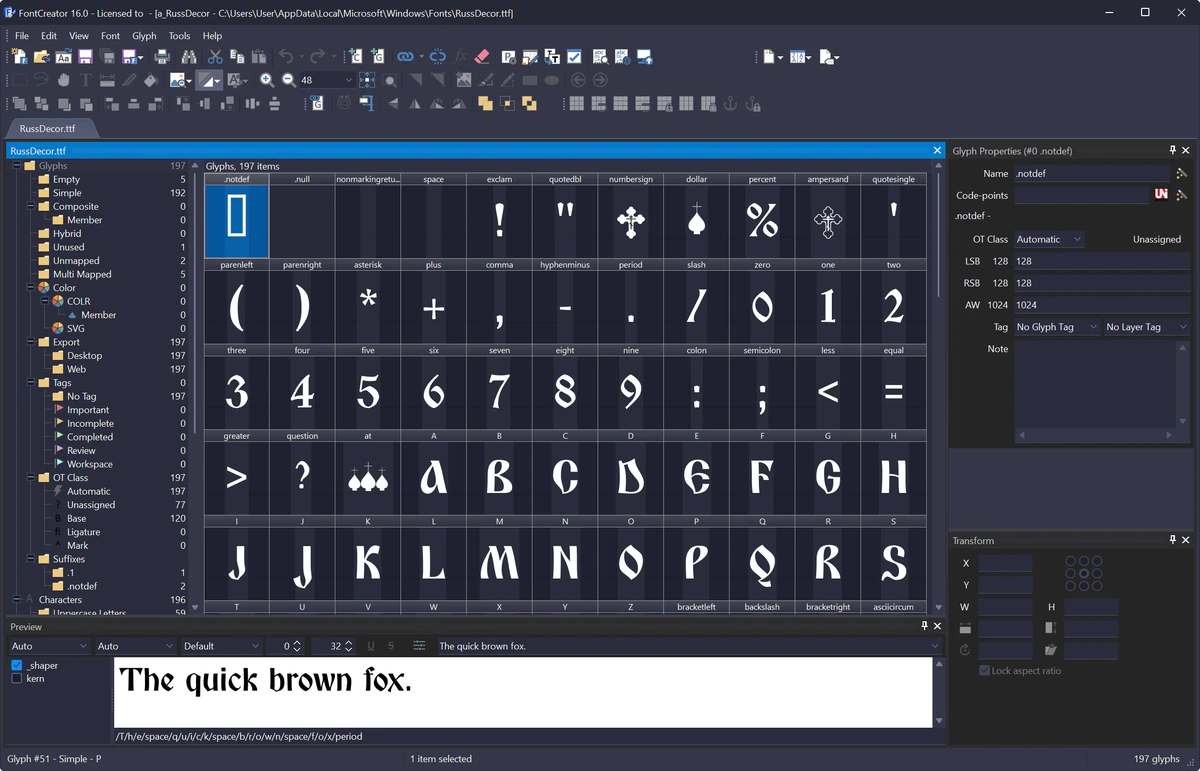The width and height of the screenshot is (1200, 771).
Task: Click the Copy icon in toolbar
Action: (x=237, y=57)
